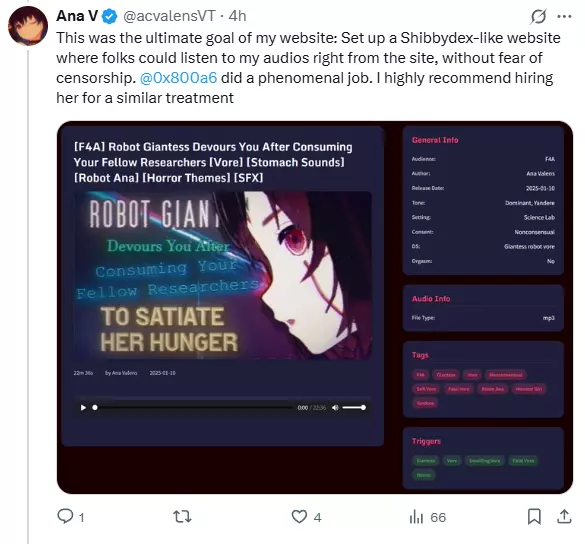Select the Yandere tag chip
Screen dimensions: 585x544
[x=425, y=403]
